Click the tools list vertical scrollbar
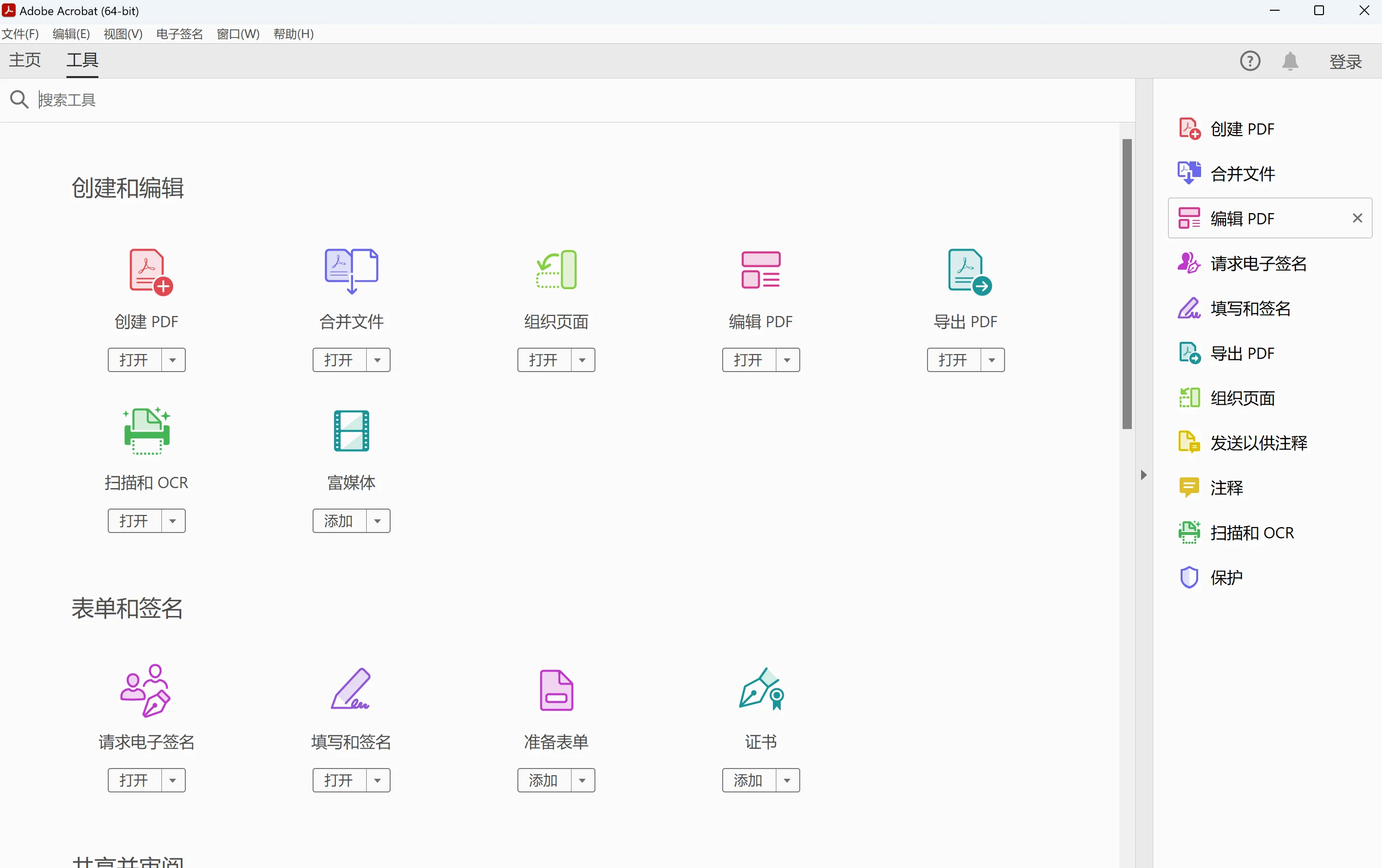Screen dimensions: 1382x868 tap(1127, 284)
